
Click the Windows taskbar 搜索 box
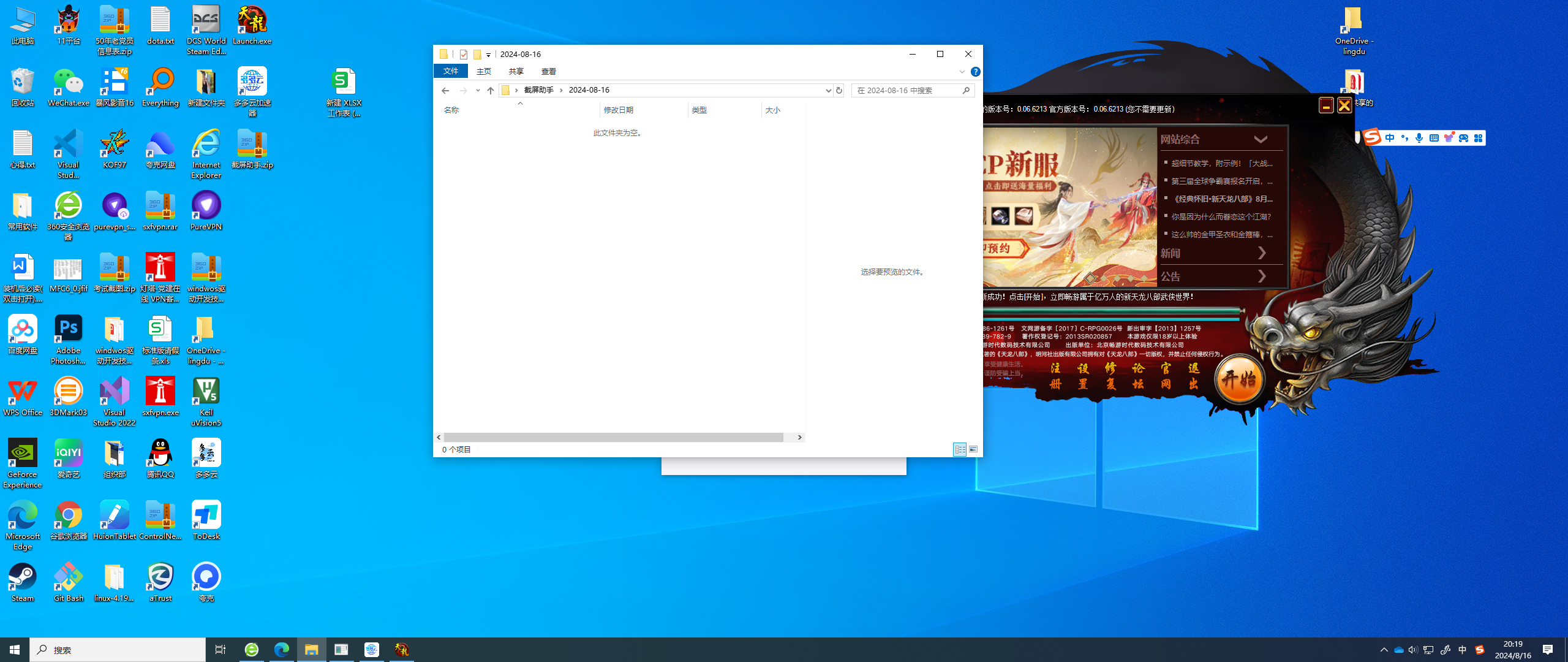click(x=118, y=650)
